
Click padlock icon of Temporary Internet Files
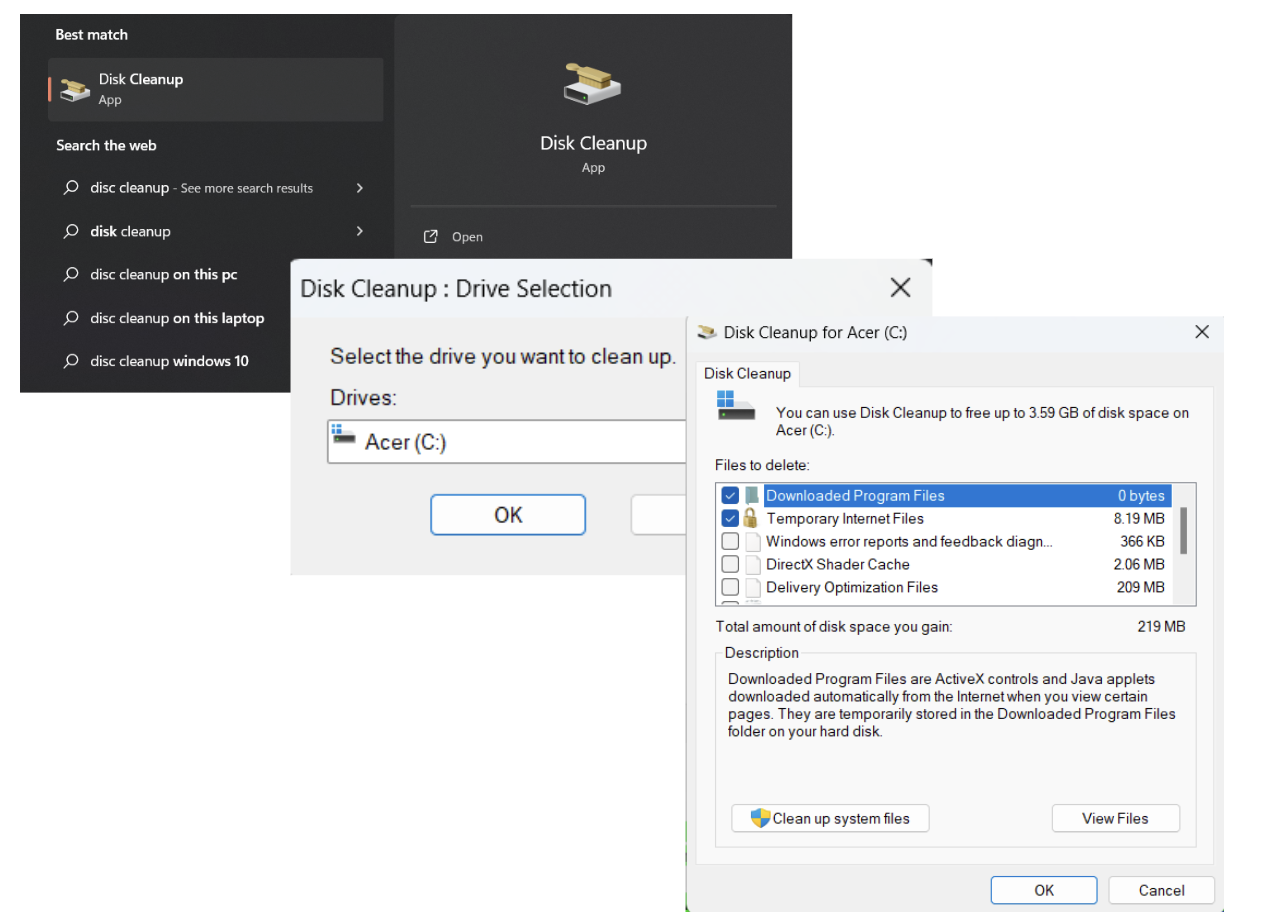pos(751,518)
